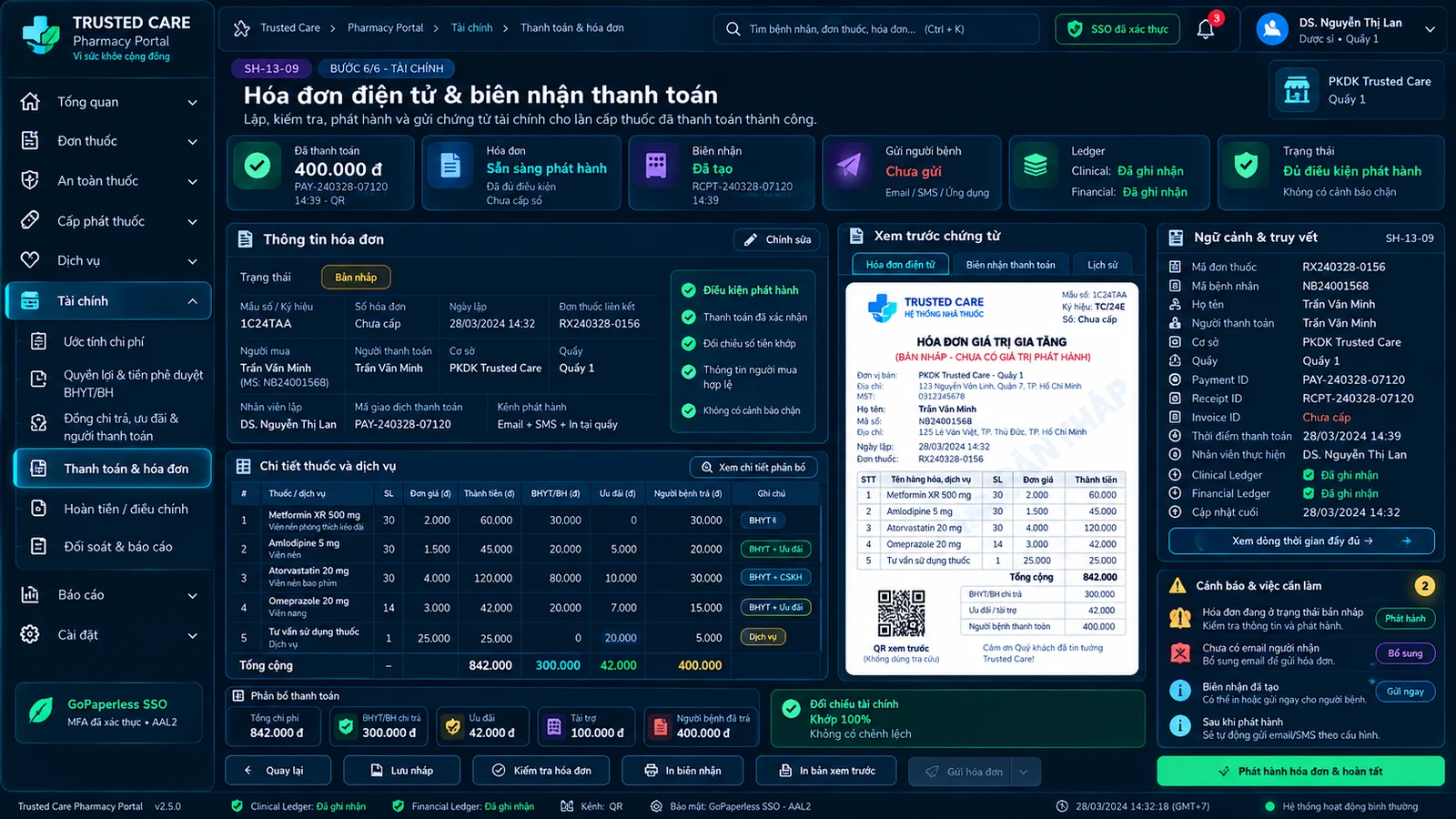Click the Ledger stack icon
1456x819 pixels.
pos(1036,166)
